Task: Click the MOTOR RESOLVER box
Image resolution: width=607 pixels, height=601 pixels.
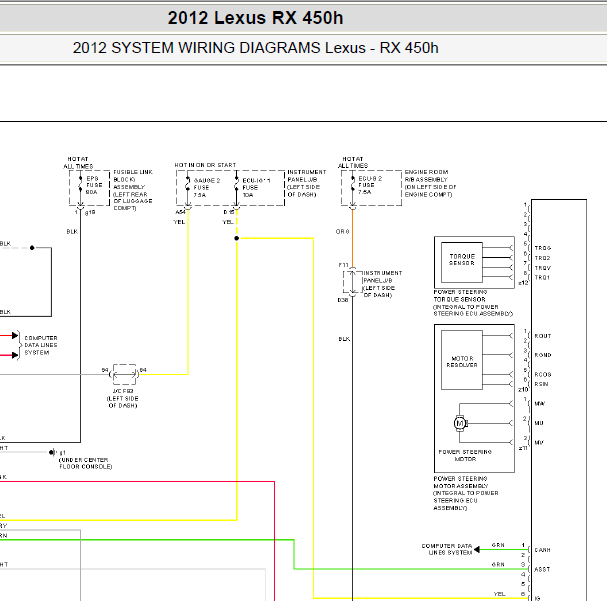Action: [462, 360]
